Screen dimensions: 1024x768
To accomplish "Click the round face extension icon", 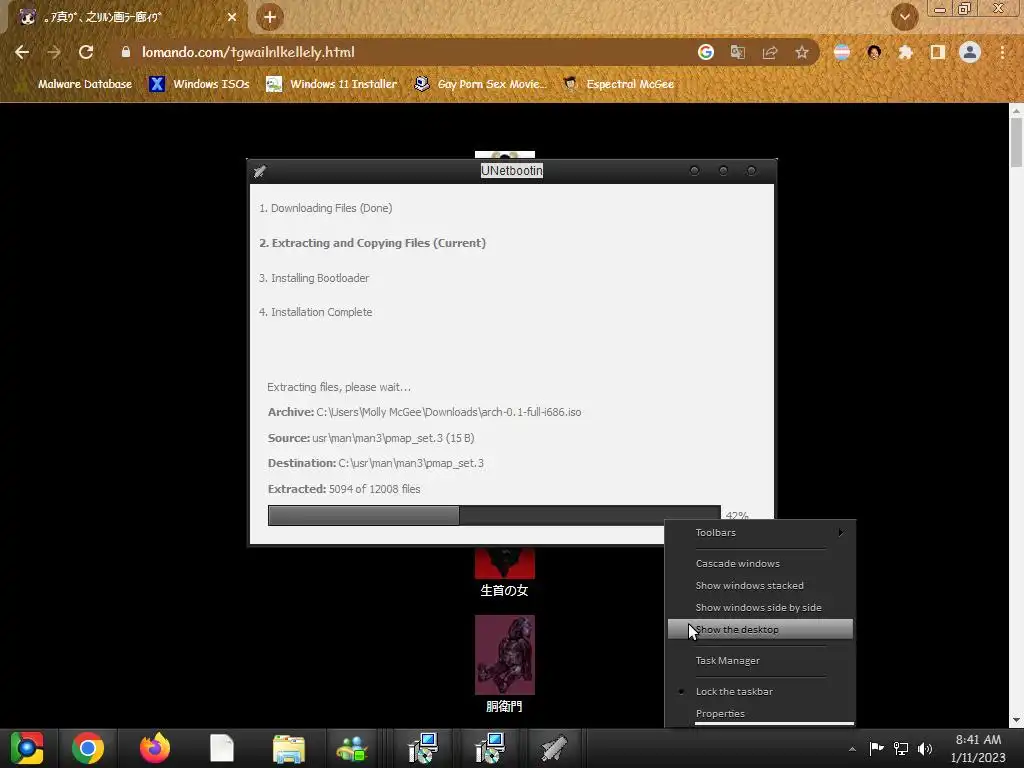I will [874, 52].
